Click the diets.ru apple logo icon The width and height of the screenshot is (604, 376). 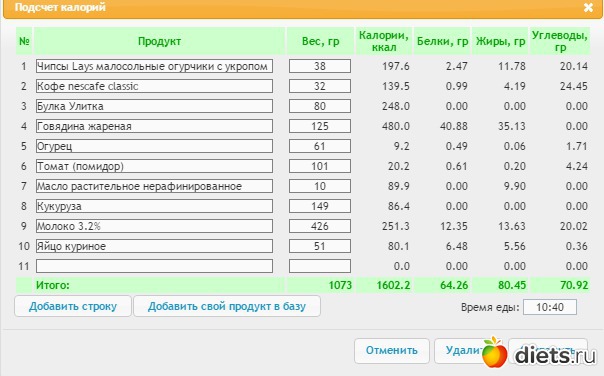click(x=494, y=352)
